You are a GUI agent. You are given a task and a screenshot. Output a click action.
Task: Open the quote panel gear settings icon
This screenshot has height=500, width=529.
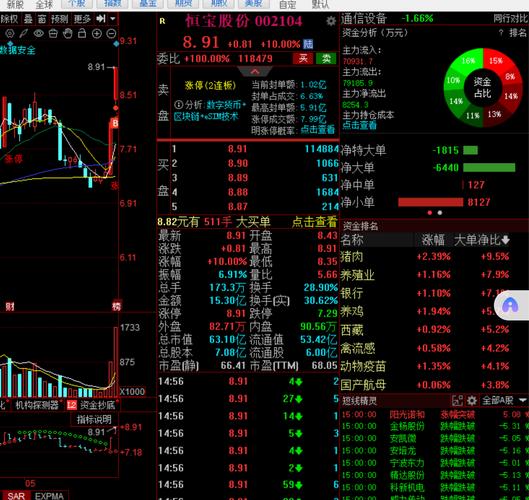(331, 21)
